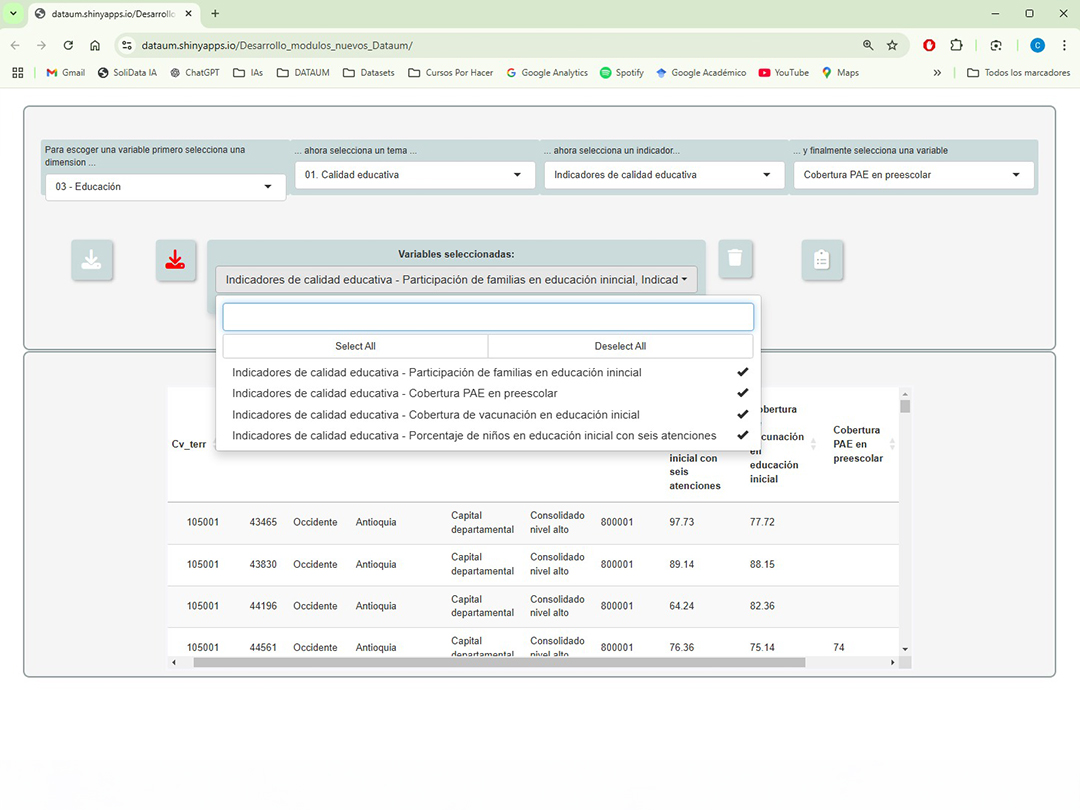The height and width of the screenshot is (810, 1080).
Task: Click the YouTube bookmark icon
Action: point(761,72)
